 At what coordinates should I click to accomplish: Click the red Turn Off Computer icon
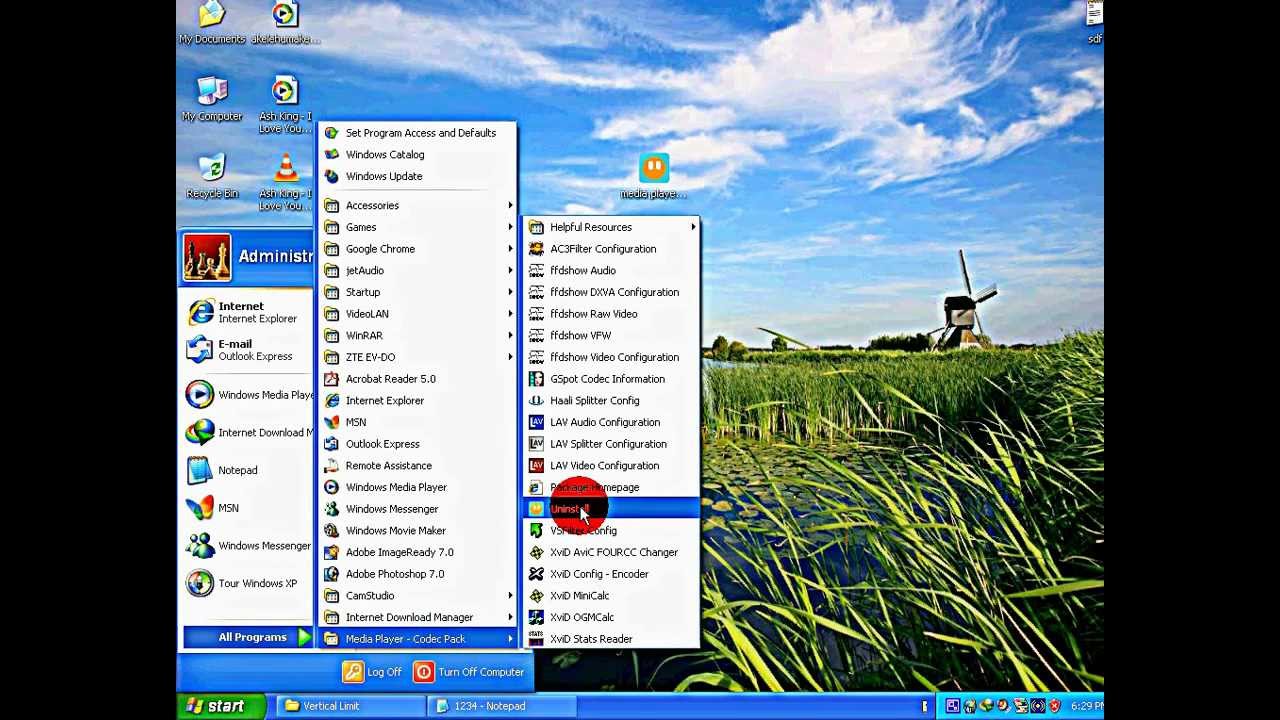423,672
